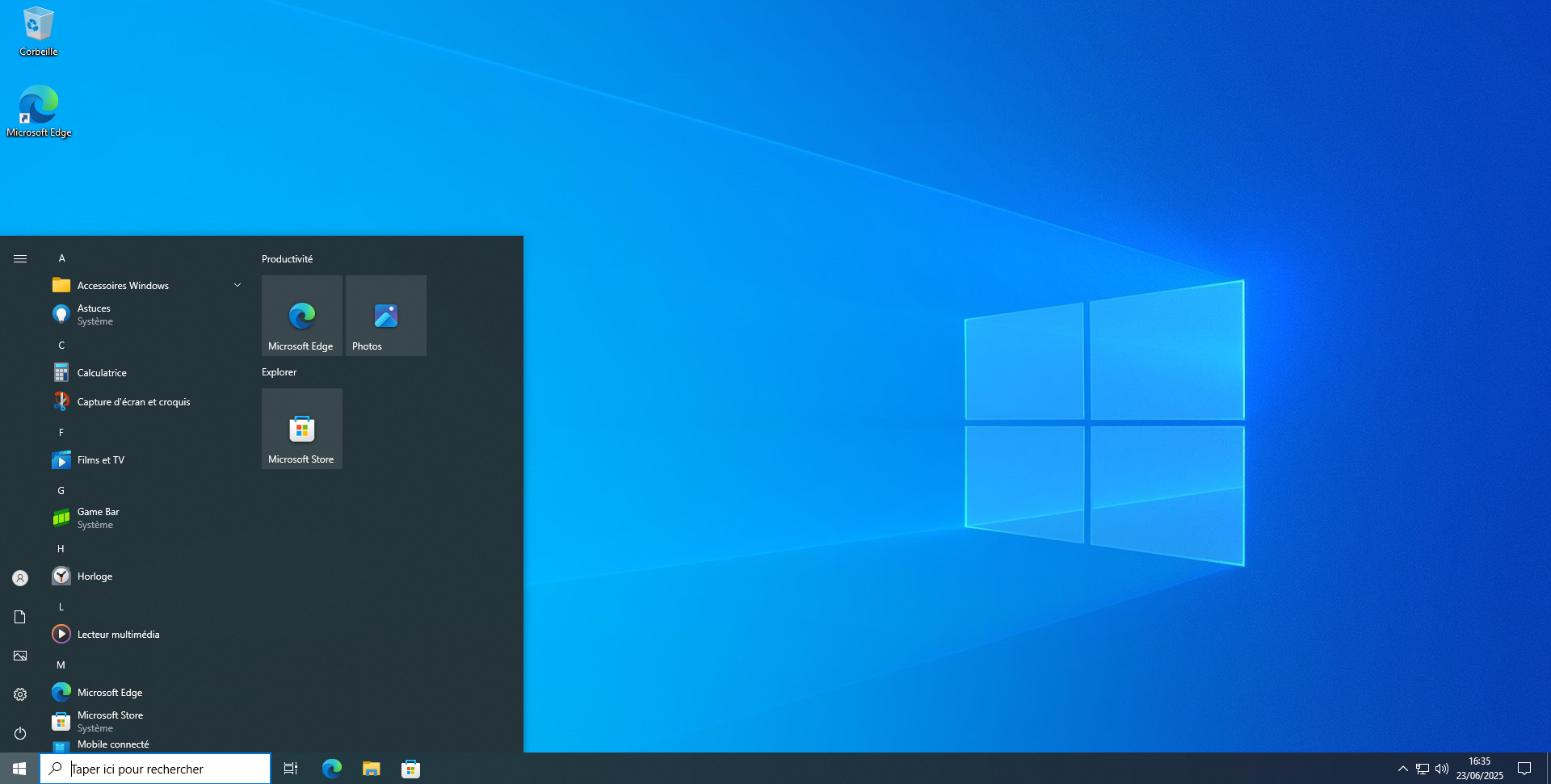Jump via letter M header

[61, 665]
